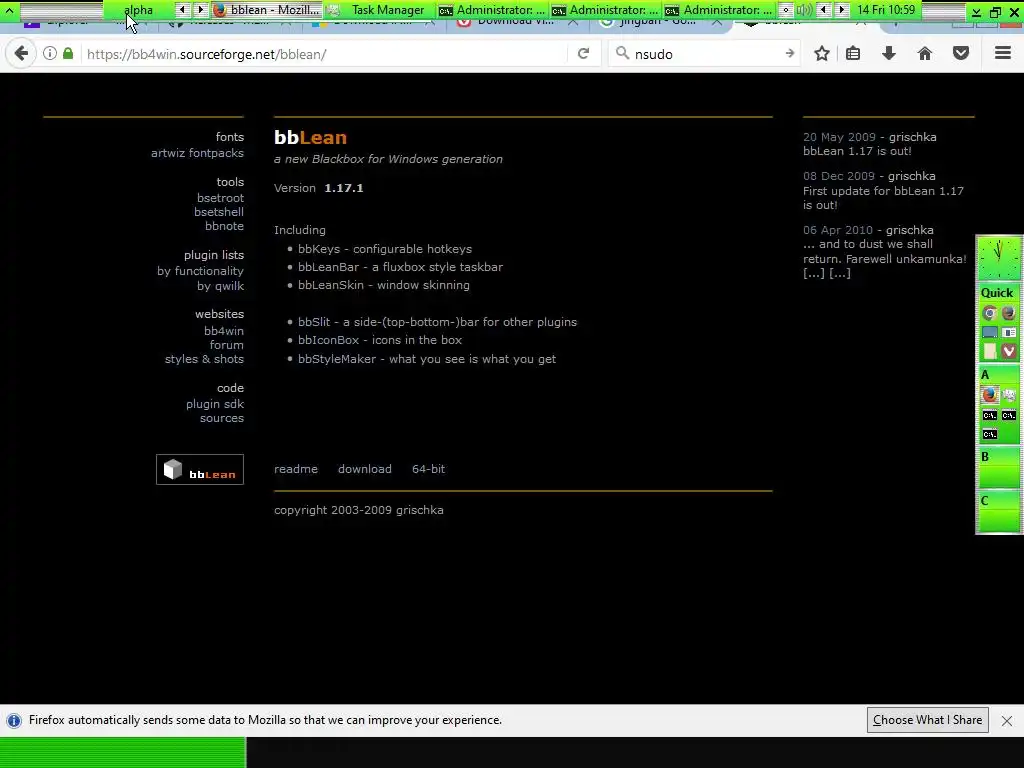
Task: Click the C group header
Action: pyautogui.click(x=998, y=501)
